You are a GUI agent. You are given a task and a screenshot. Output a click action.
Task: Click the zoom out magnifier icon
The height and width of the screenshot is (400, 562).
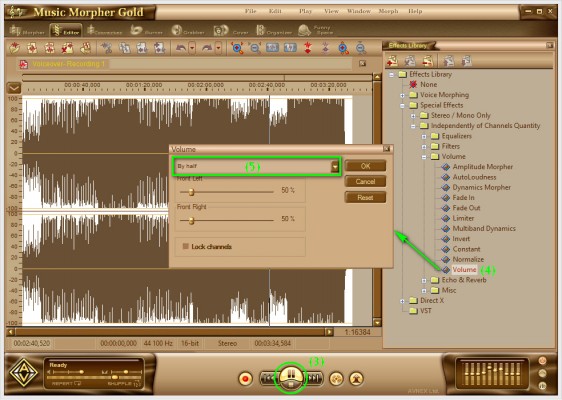(254, 48)
